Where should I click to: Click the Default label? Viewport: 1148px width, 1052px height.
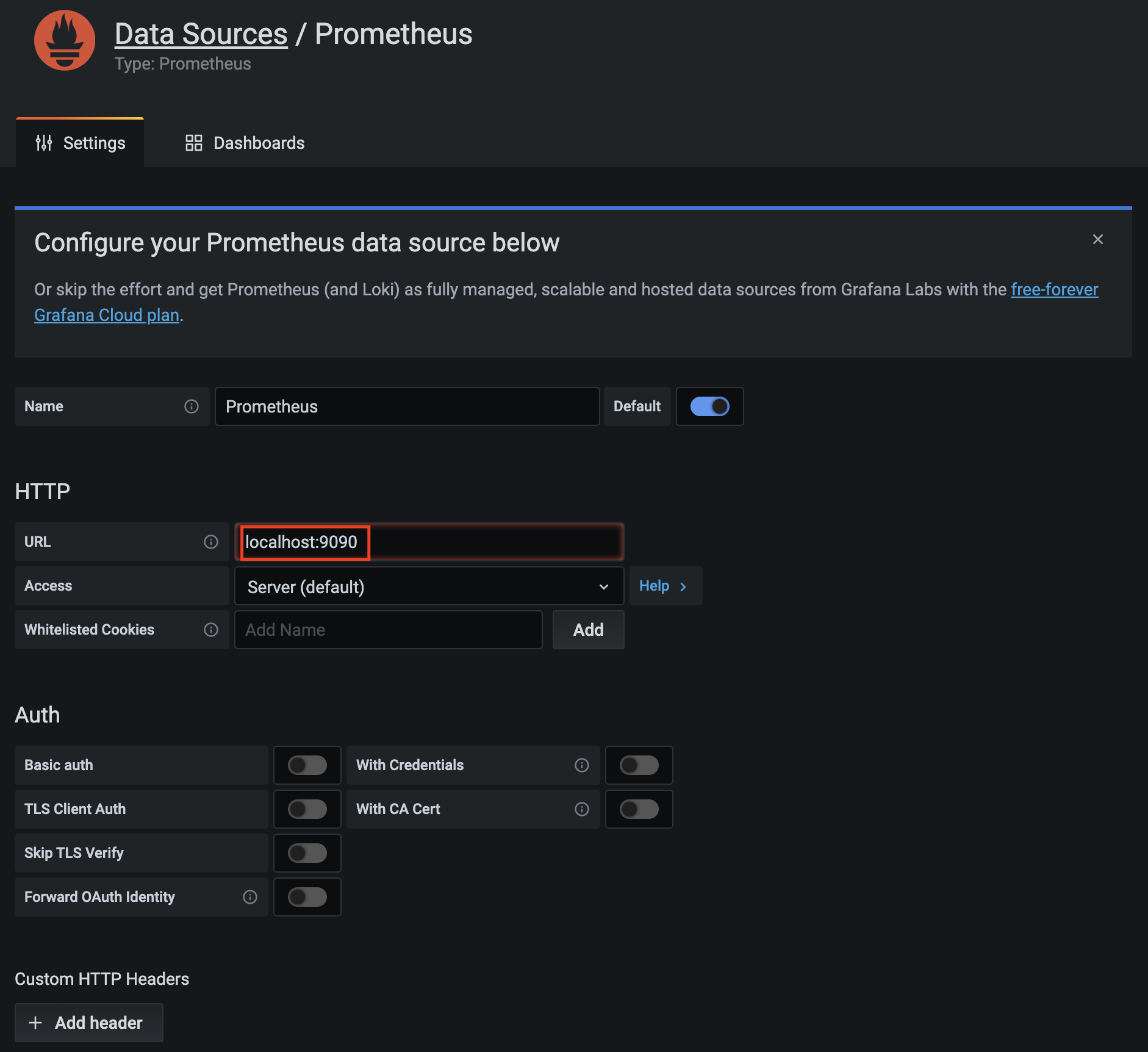(x=637, y=406)
